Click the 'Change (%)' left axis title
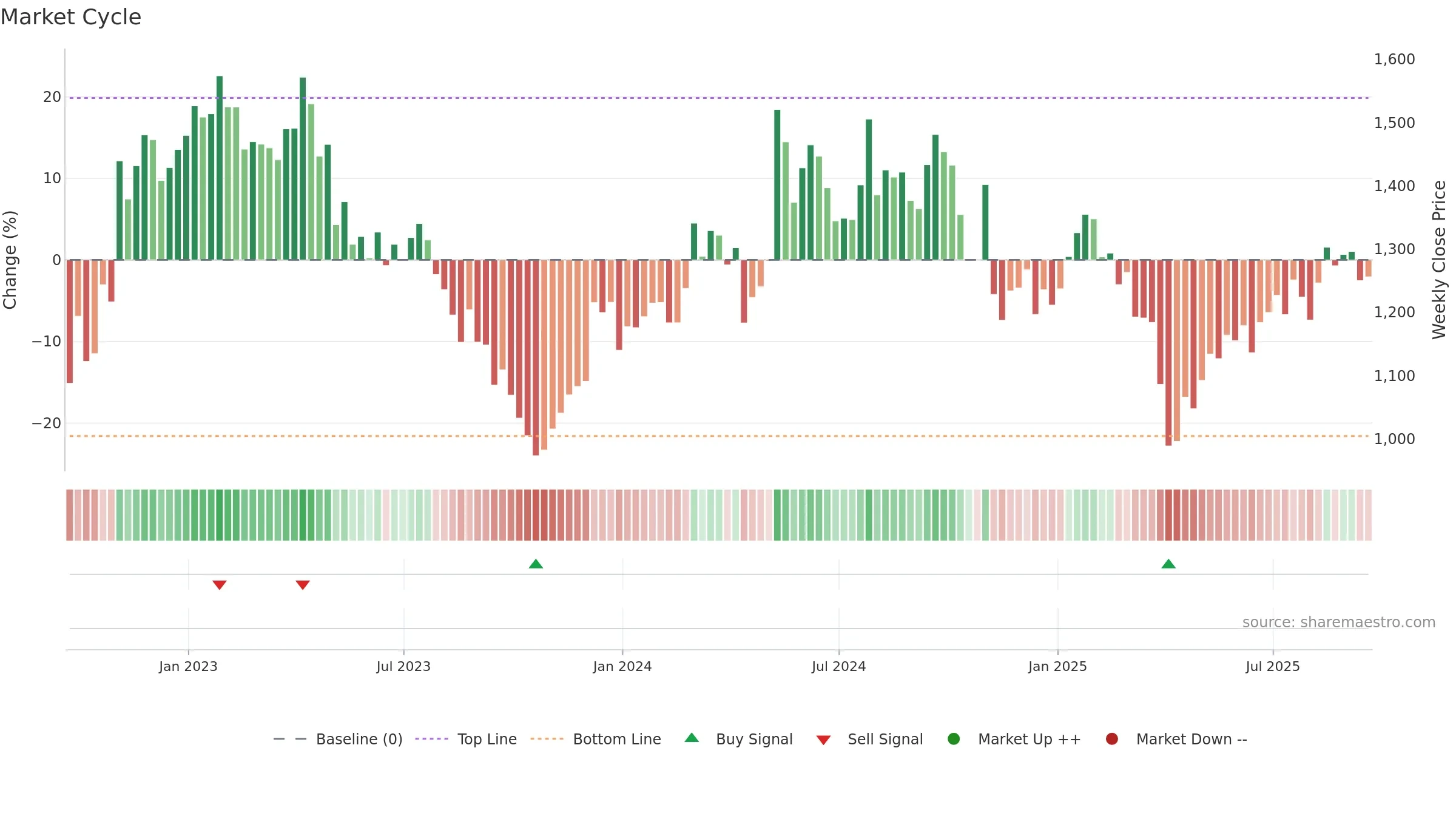 [10, 260]
